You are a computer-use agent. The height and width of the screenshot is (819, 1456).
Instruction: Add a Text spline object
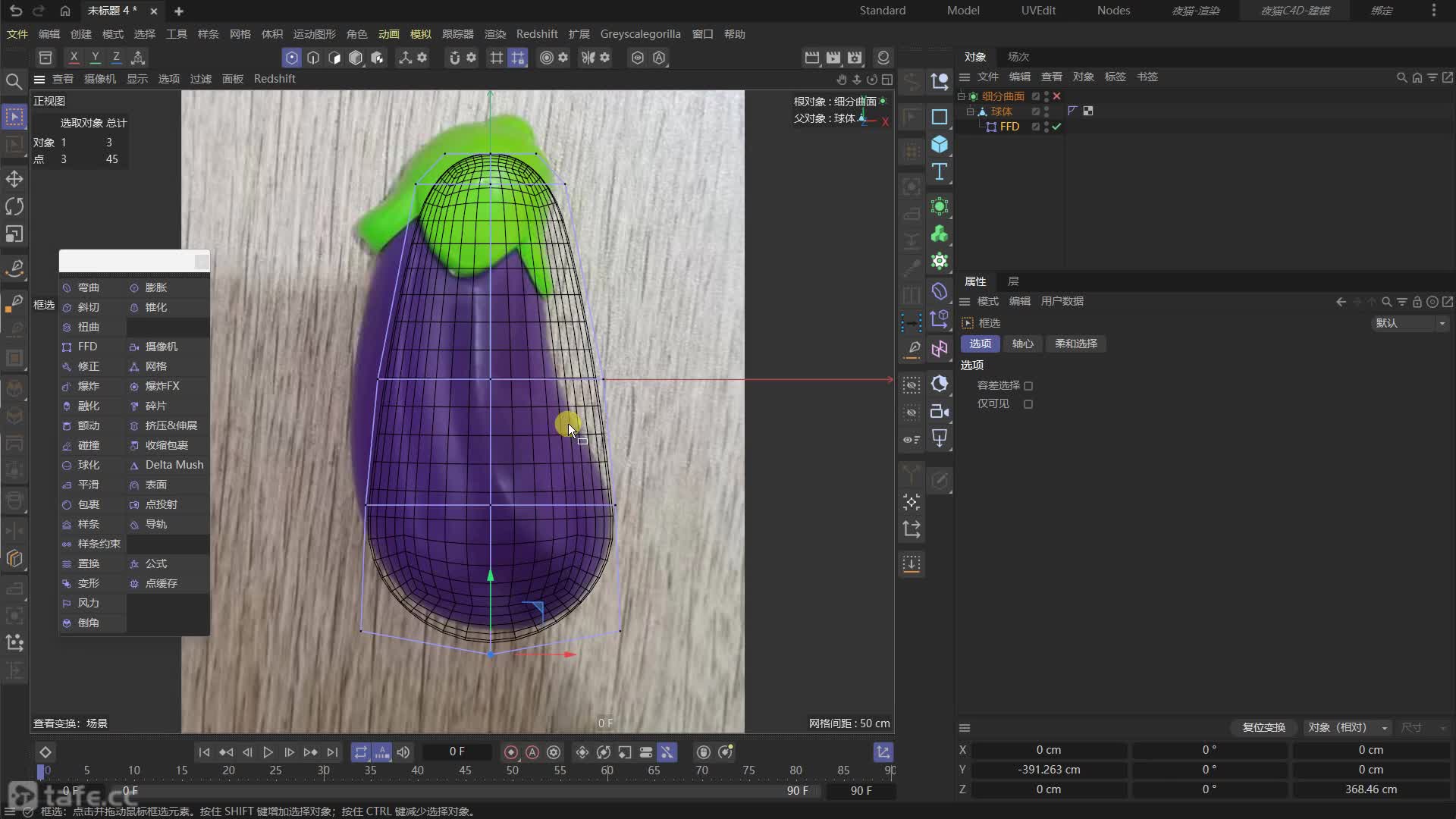click(940, 171)
